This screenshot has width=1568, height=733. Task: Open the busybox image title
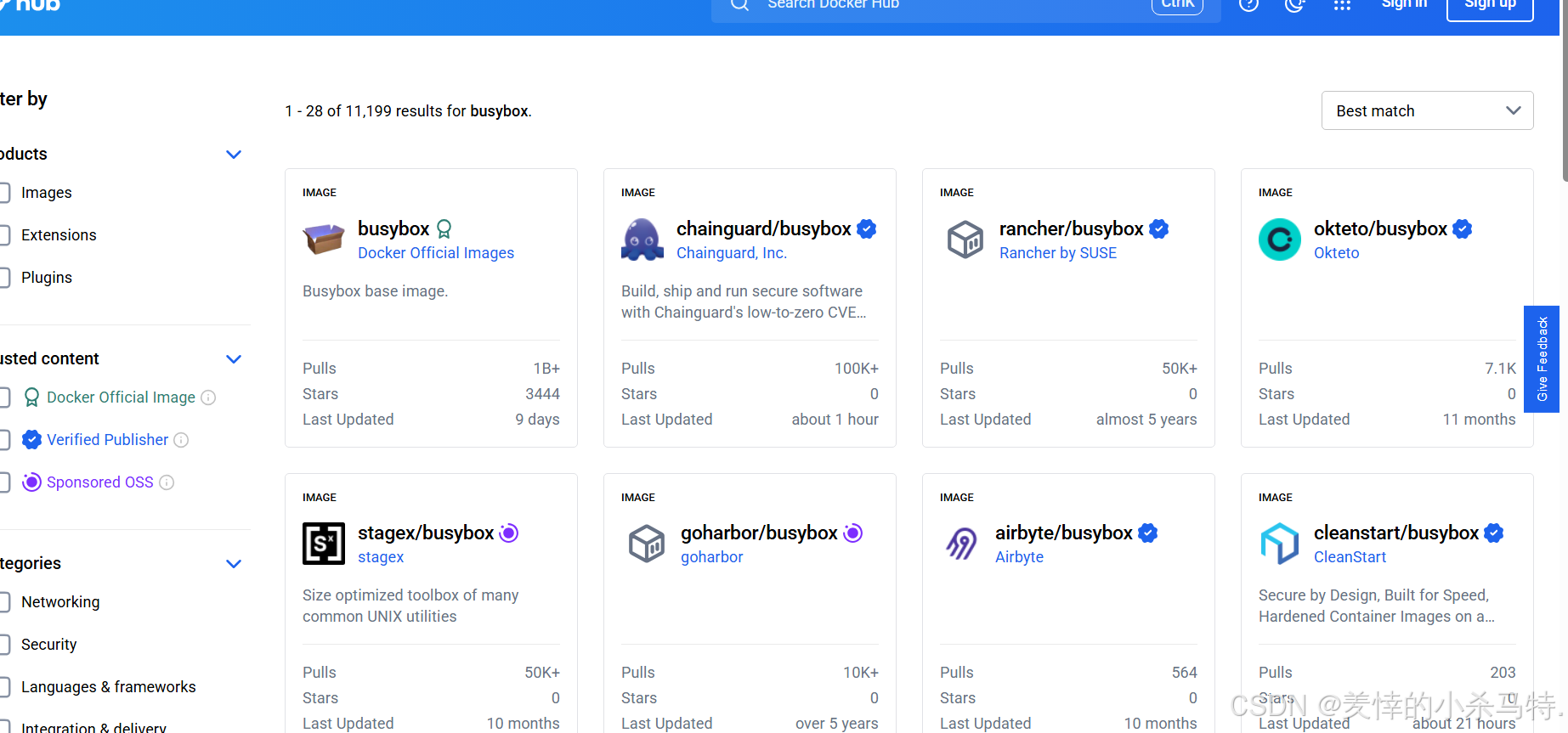tap(393, 228)
